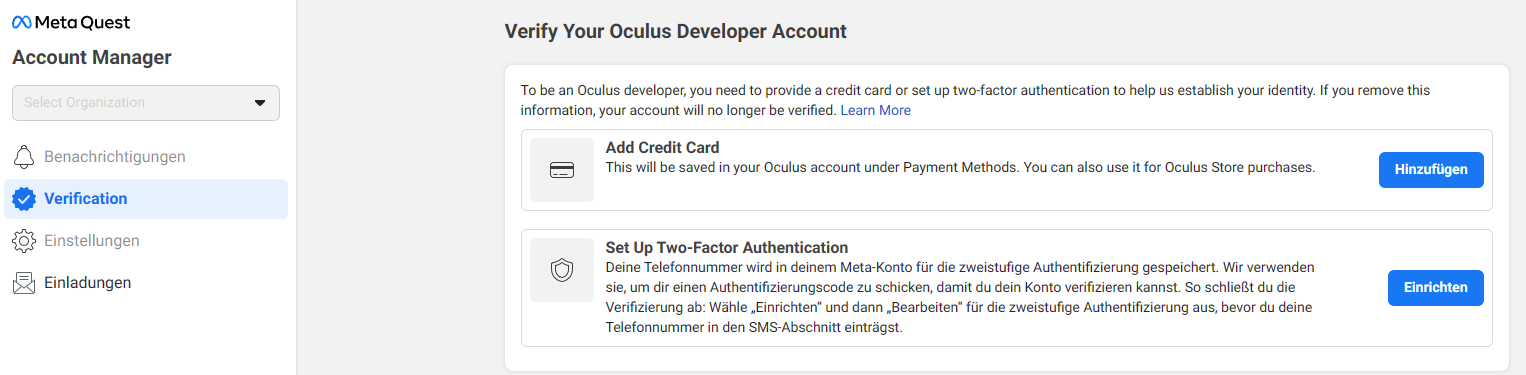1526x375 pixels.
Task: Click the Account Manager title
Action: pos(92,58)
